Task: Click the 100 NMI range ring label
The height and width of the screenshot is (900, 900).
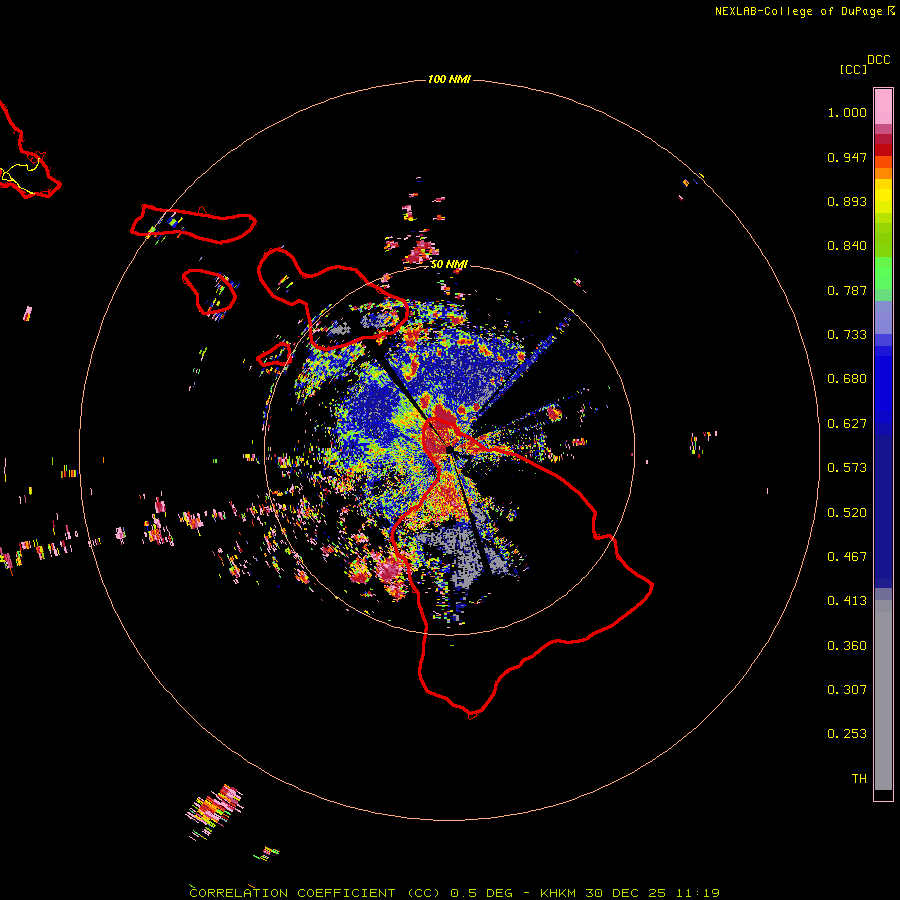Action: pyautogui.click(x=449, y=79)
